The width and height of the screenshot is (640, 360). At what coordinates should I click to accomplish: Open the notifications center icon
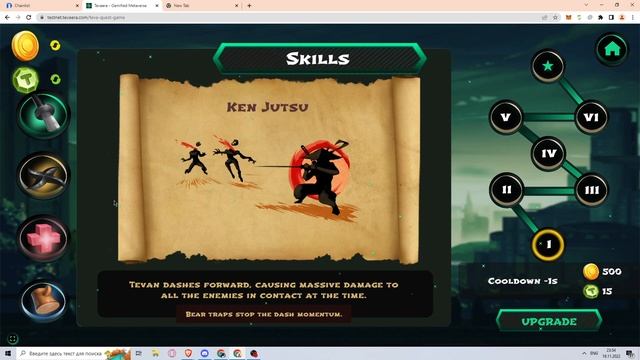click(x=631, y=353)
